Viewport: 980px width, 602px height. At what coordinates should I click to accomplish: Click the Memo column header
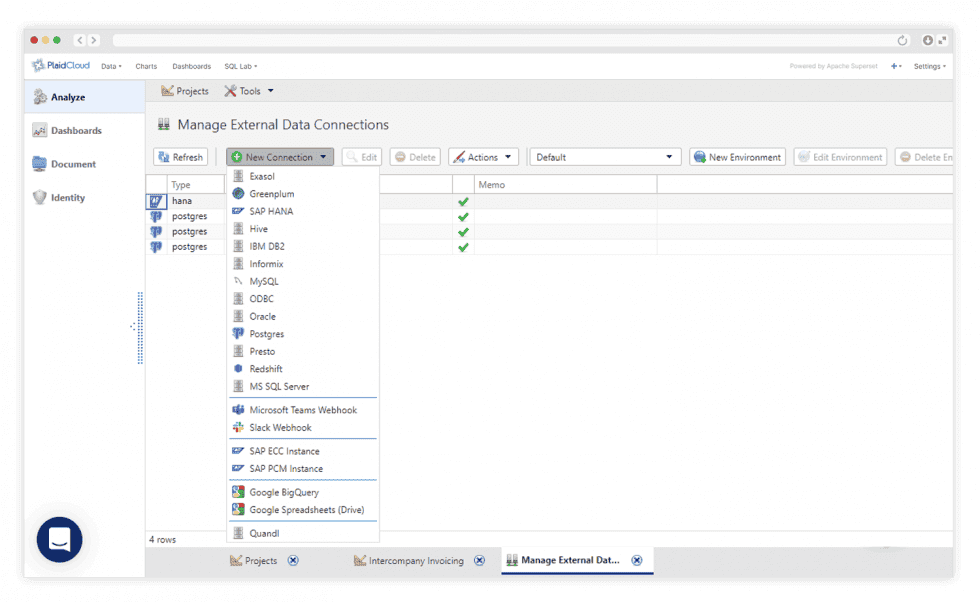566,185
